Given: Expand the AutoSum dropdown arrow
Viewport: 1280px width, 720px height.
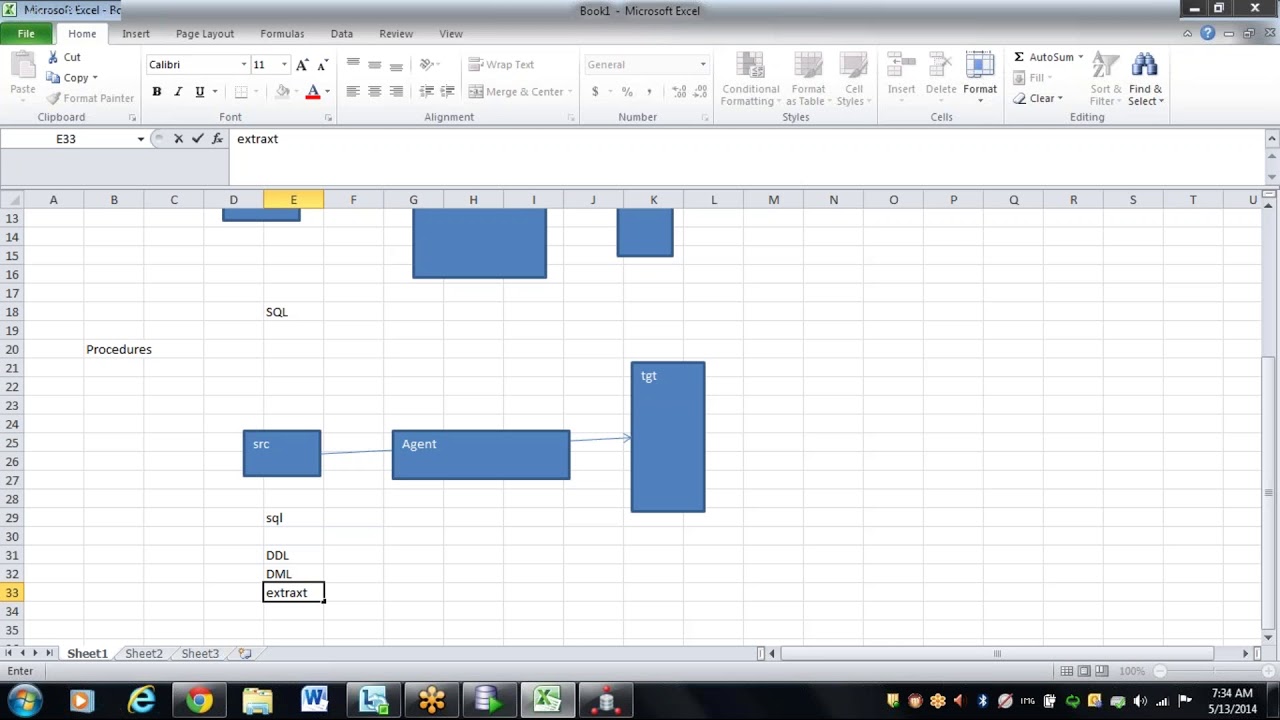Looking at the screenshot, I should [1080, 57].
